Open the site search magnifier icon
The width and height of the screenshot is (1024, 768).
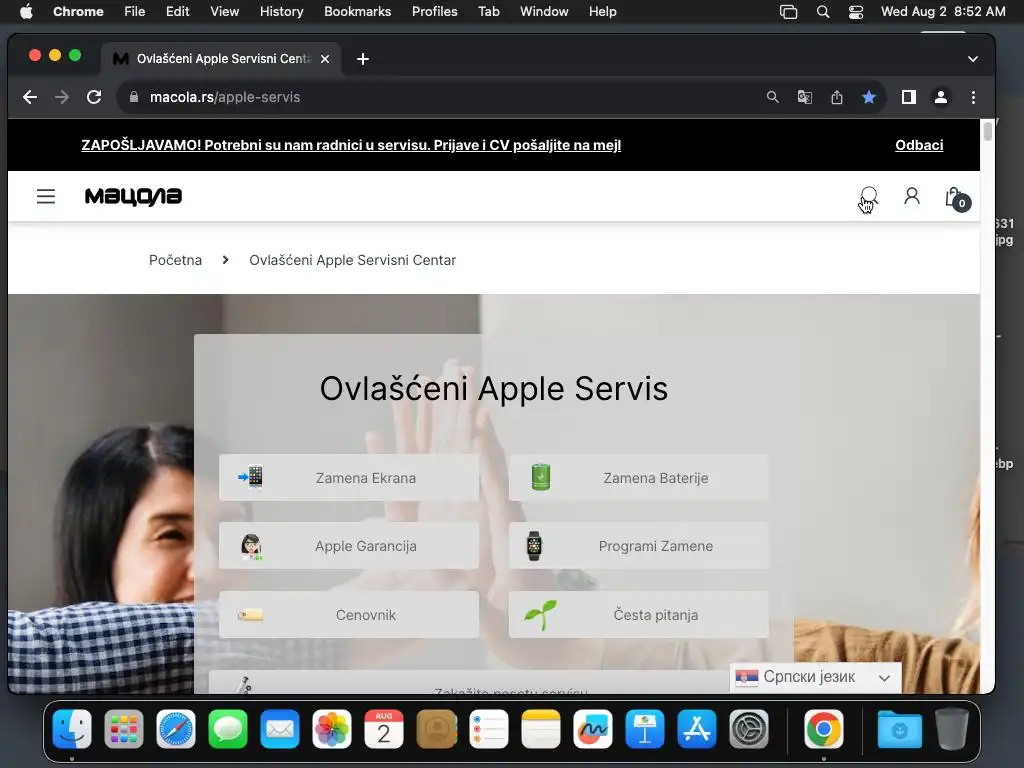(869, 195)
